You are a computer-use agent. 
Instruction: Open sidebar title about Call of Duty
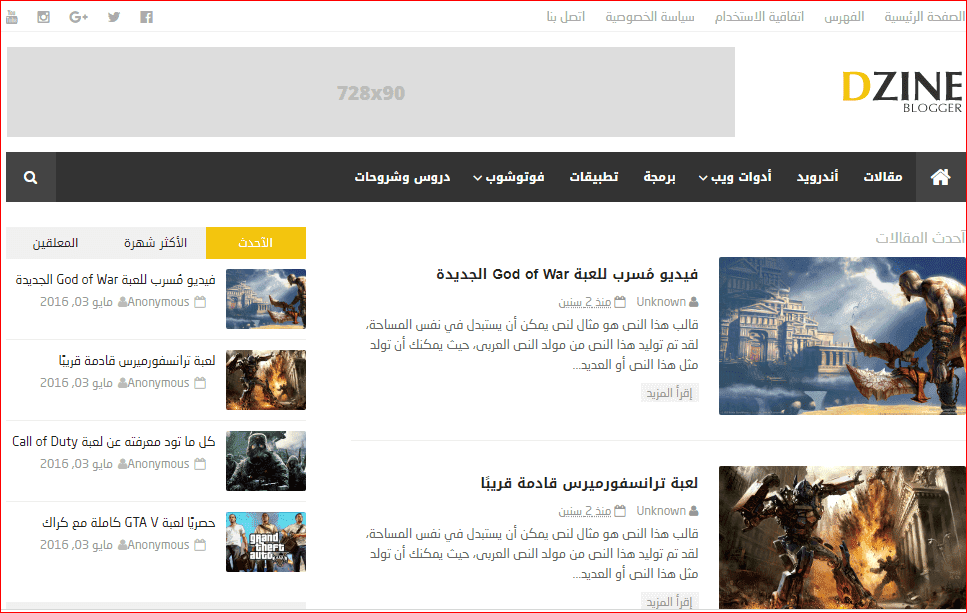coord(113,442)
